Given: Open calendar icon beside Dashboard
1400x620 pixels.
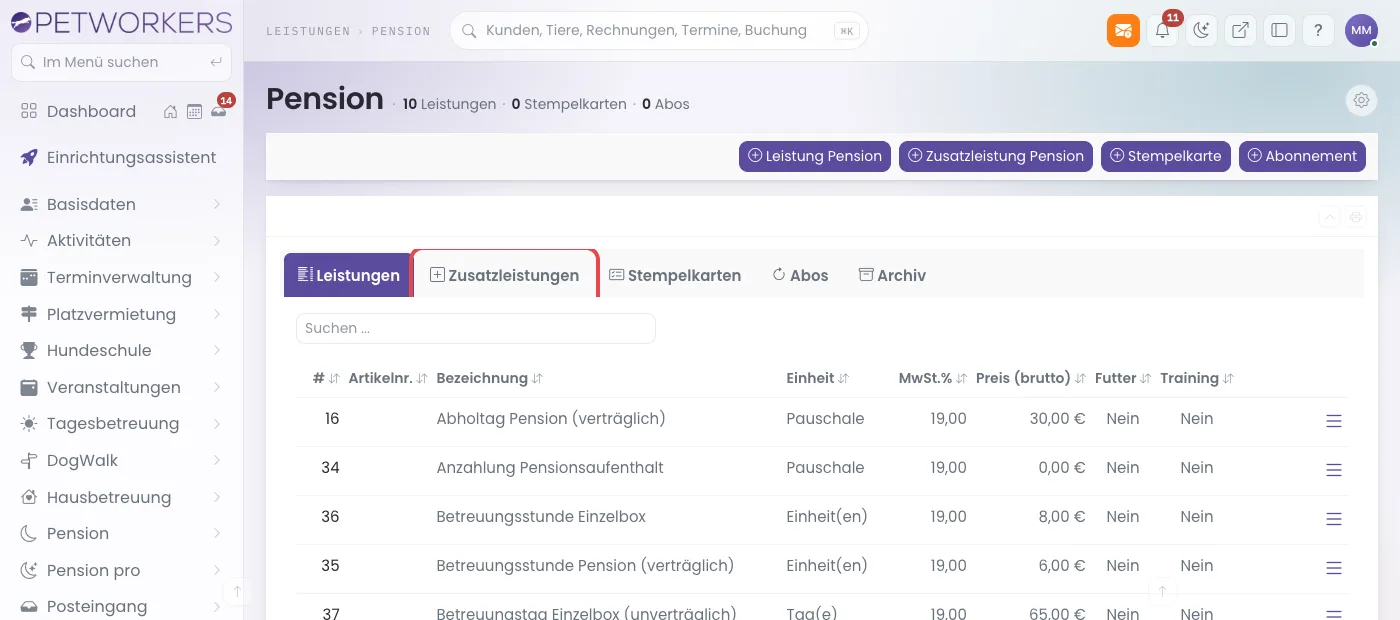Looking at the screenshot, I should (x=194, y=112).
